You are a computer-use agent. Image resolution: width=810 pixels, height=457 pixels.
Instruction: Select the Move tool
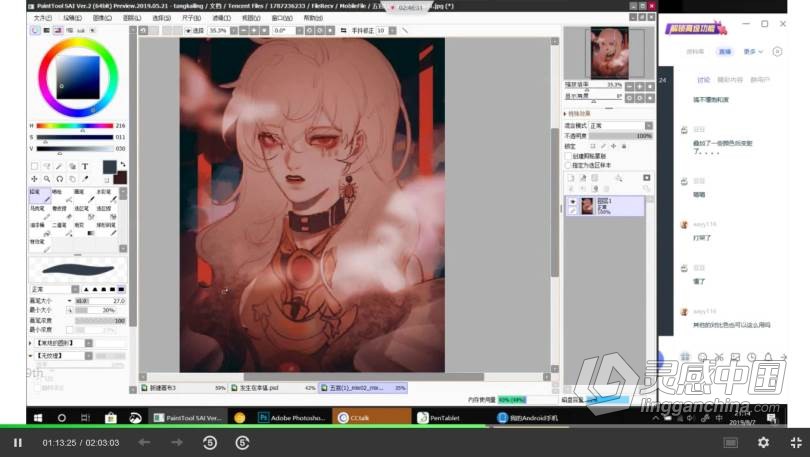pyautogui.click(x=34, y=179)
